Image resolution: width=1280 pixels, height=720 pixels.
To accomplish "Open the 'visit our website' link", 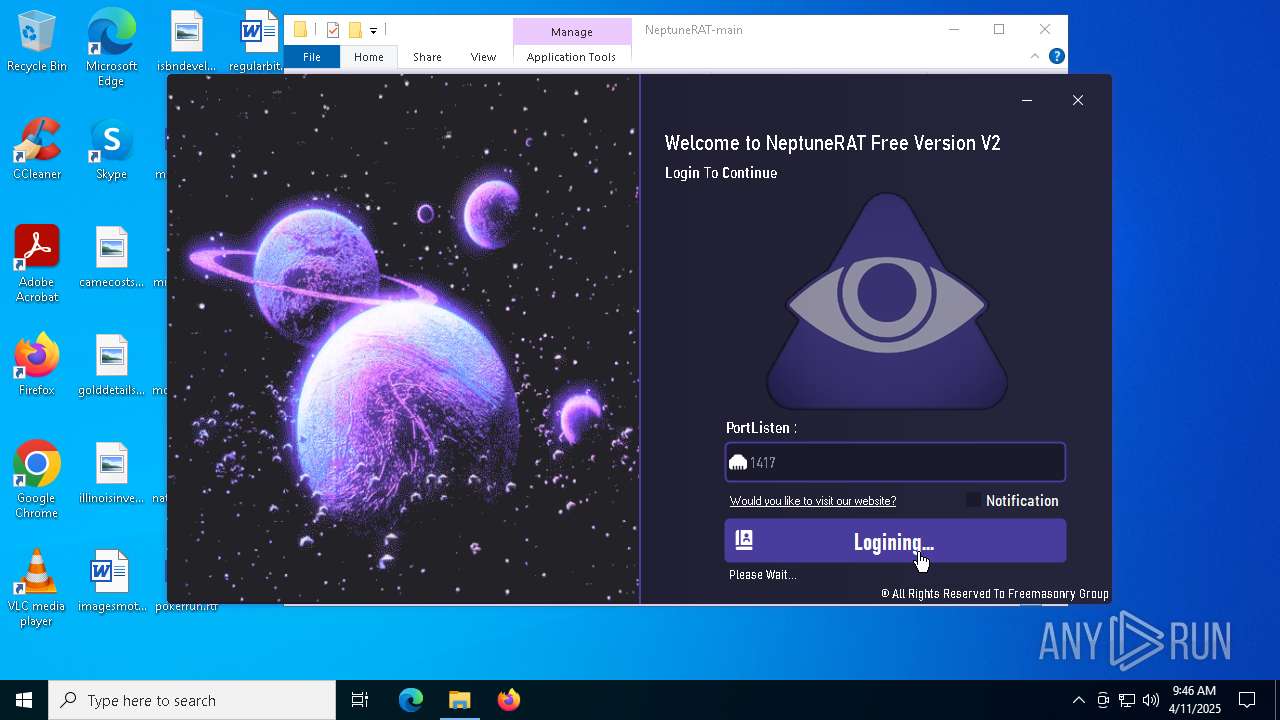I will [x=812, y=501].
